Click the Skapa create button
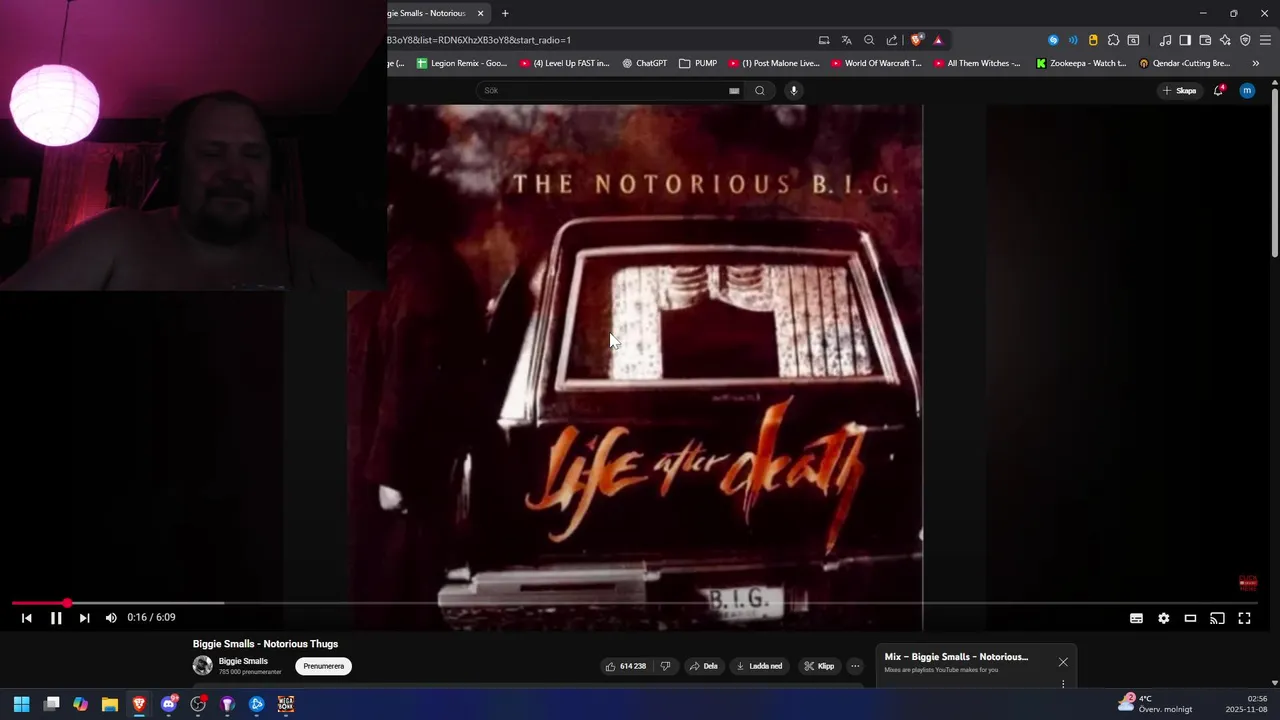Screen dimensions: 1280x720 [x=1179, y=91]
